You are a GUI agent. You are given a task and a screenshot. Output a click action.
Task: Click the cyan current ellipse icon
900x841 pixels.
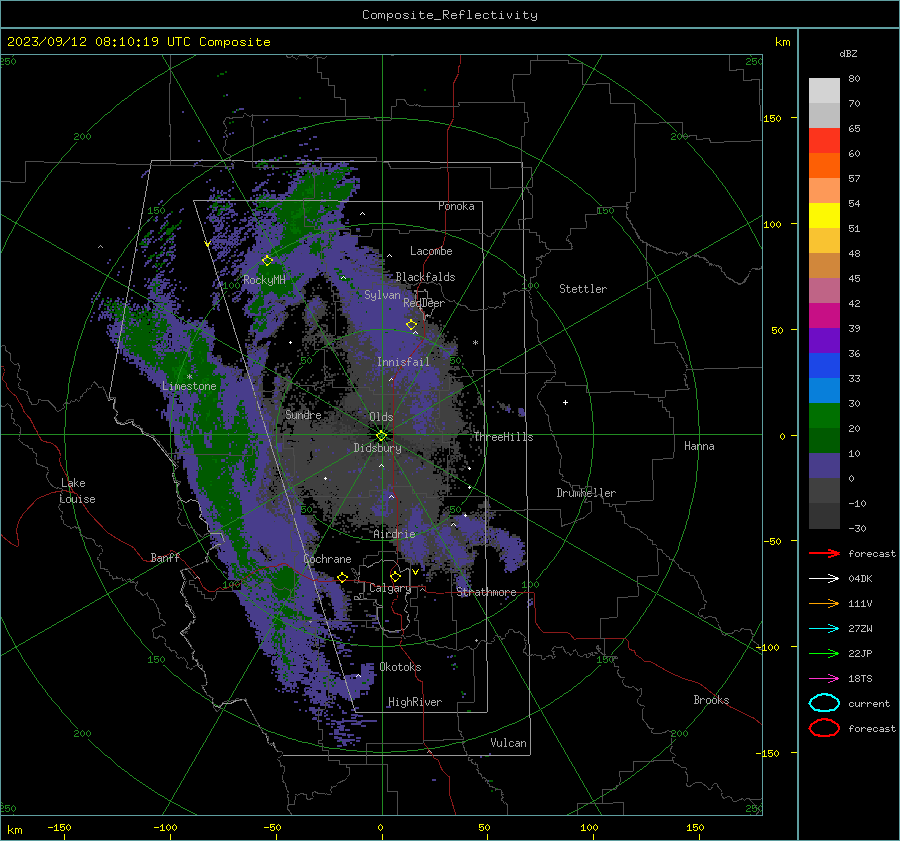824,703
